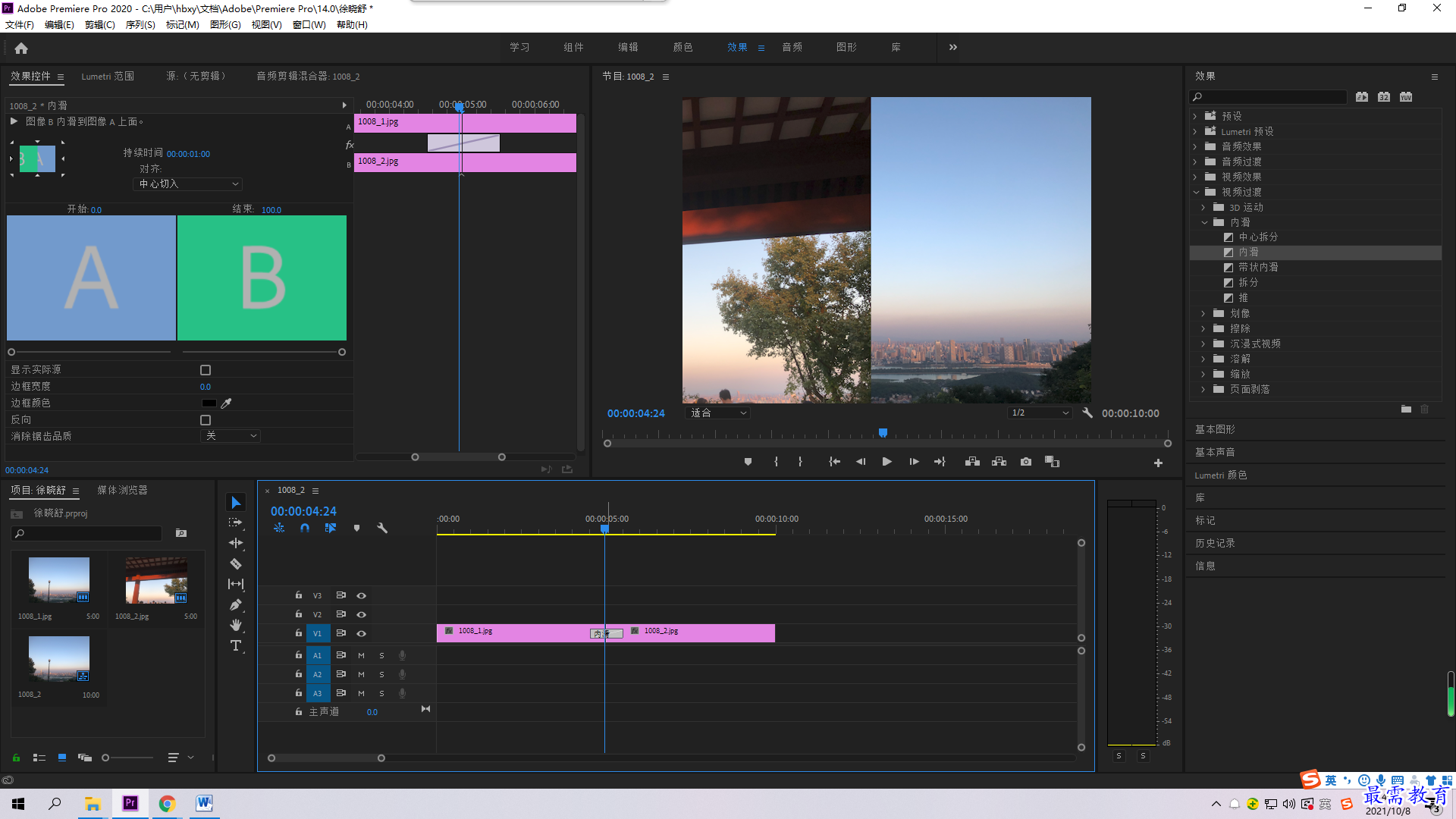This screenshot has width=1456, height=819.
Task: Collapse 视频过渡 folder
Action: (1196, 192)
